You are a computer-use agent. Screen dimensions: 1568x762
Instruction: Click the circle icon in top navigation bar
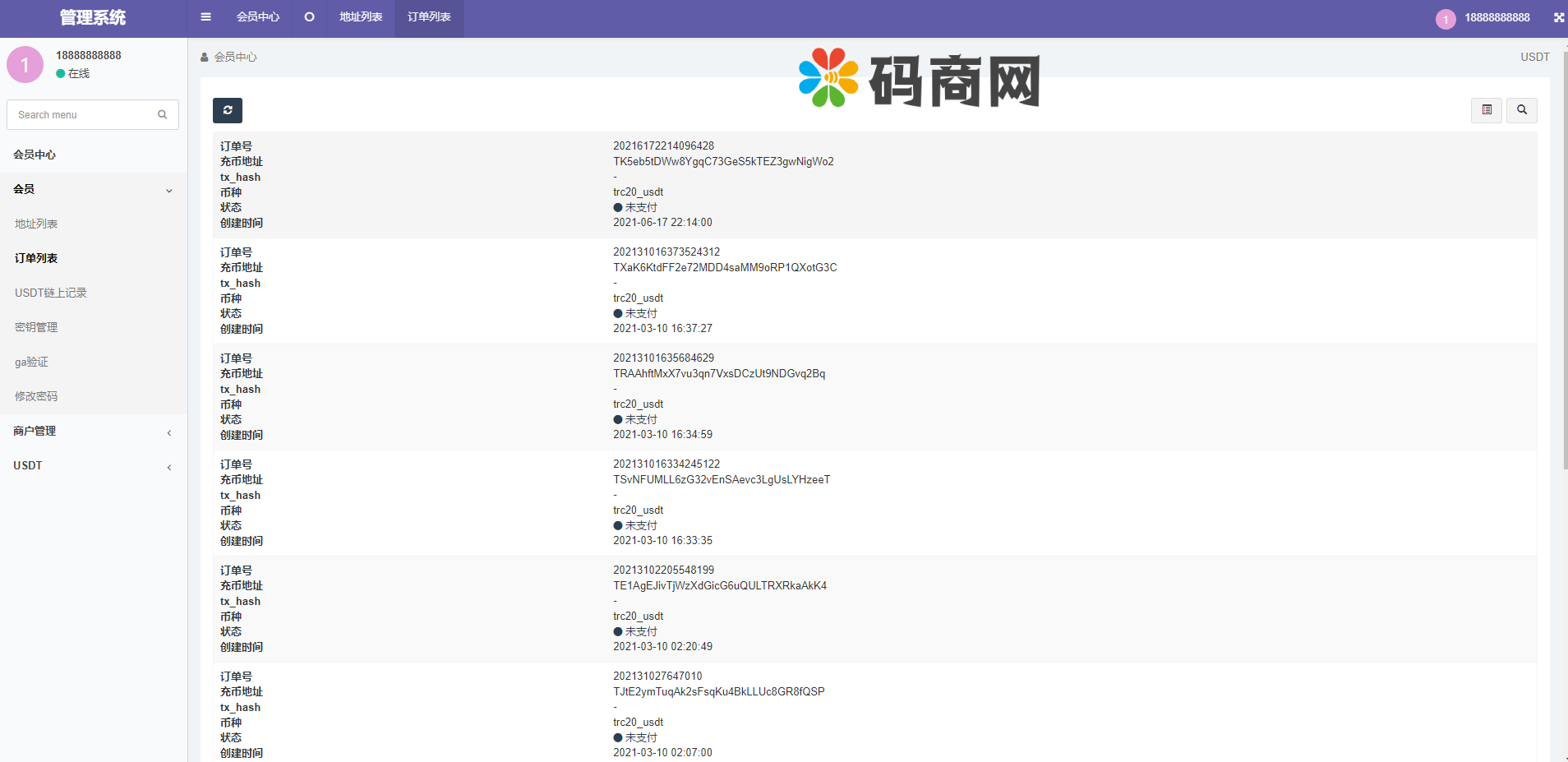[309, 17]
